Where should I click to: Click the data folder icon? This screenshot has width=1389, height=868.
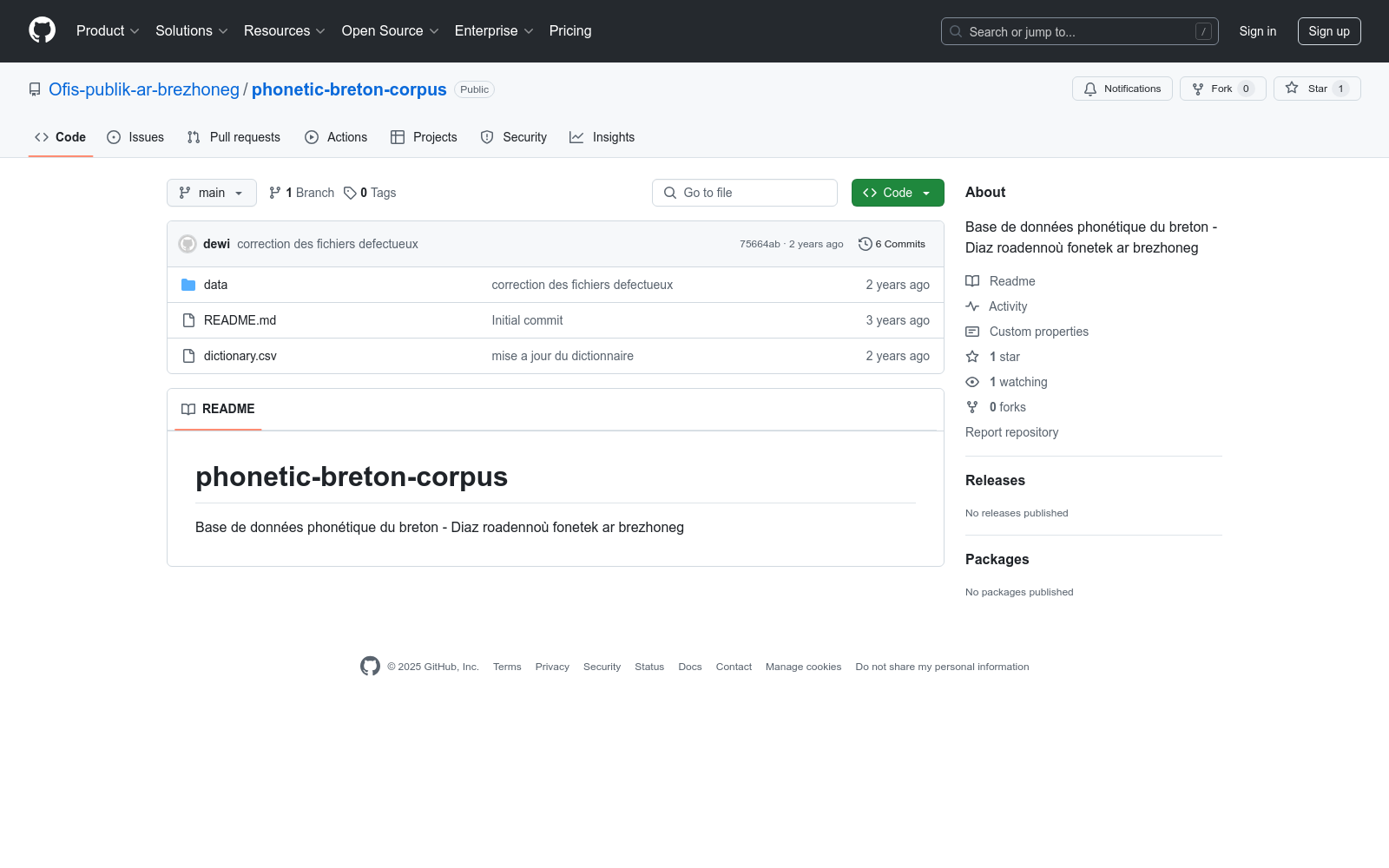pyautogui.click(x=188, y=285)
